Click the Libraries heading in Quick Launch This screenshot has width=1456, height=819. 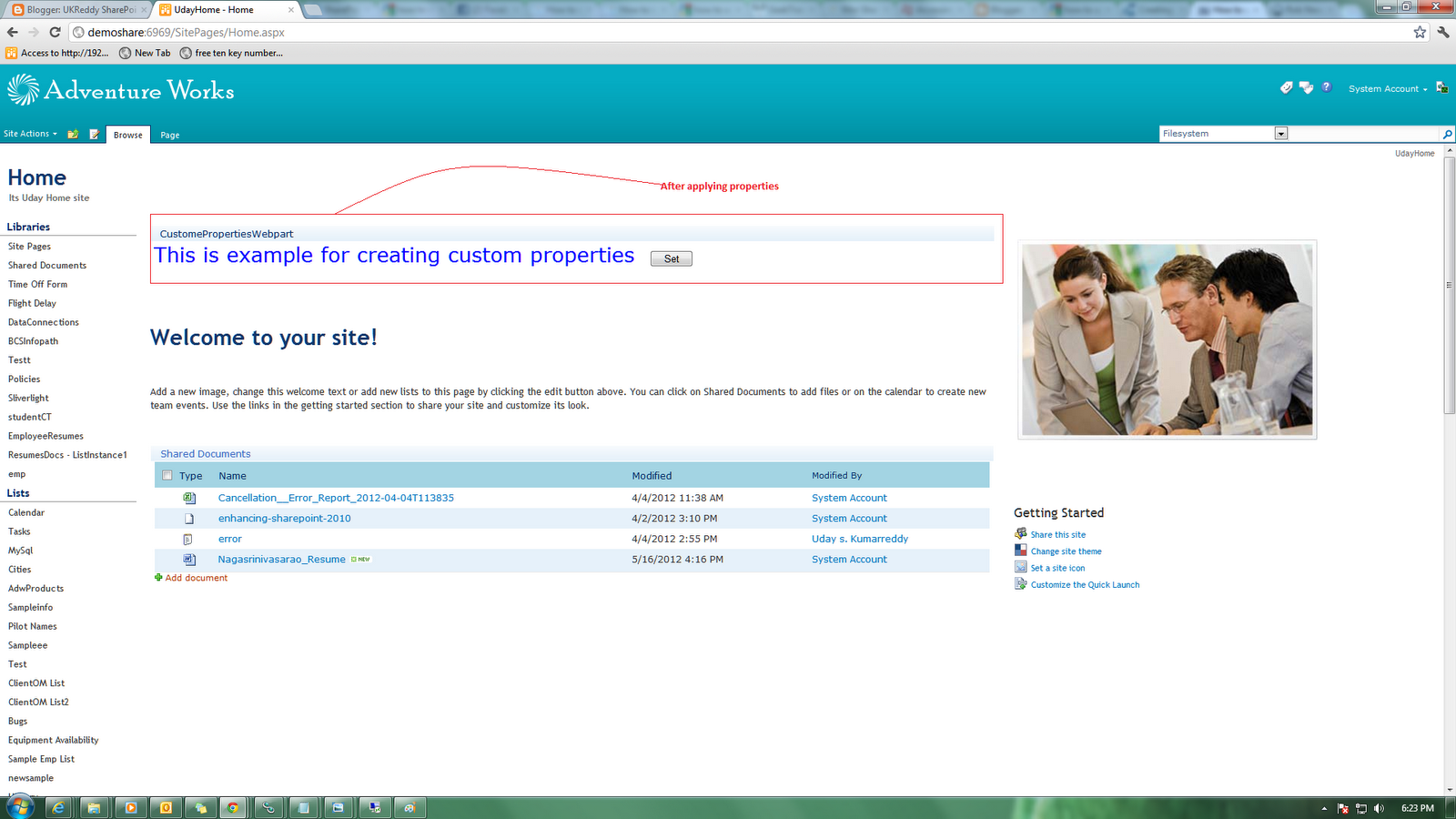tap(28, 227)
